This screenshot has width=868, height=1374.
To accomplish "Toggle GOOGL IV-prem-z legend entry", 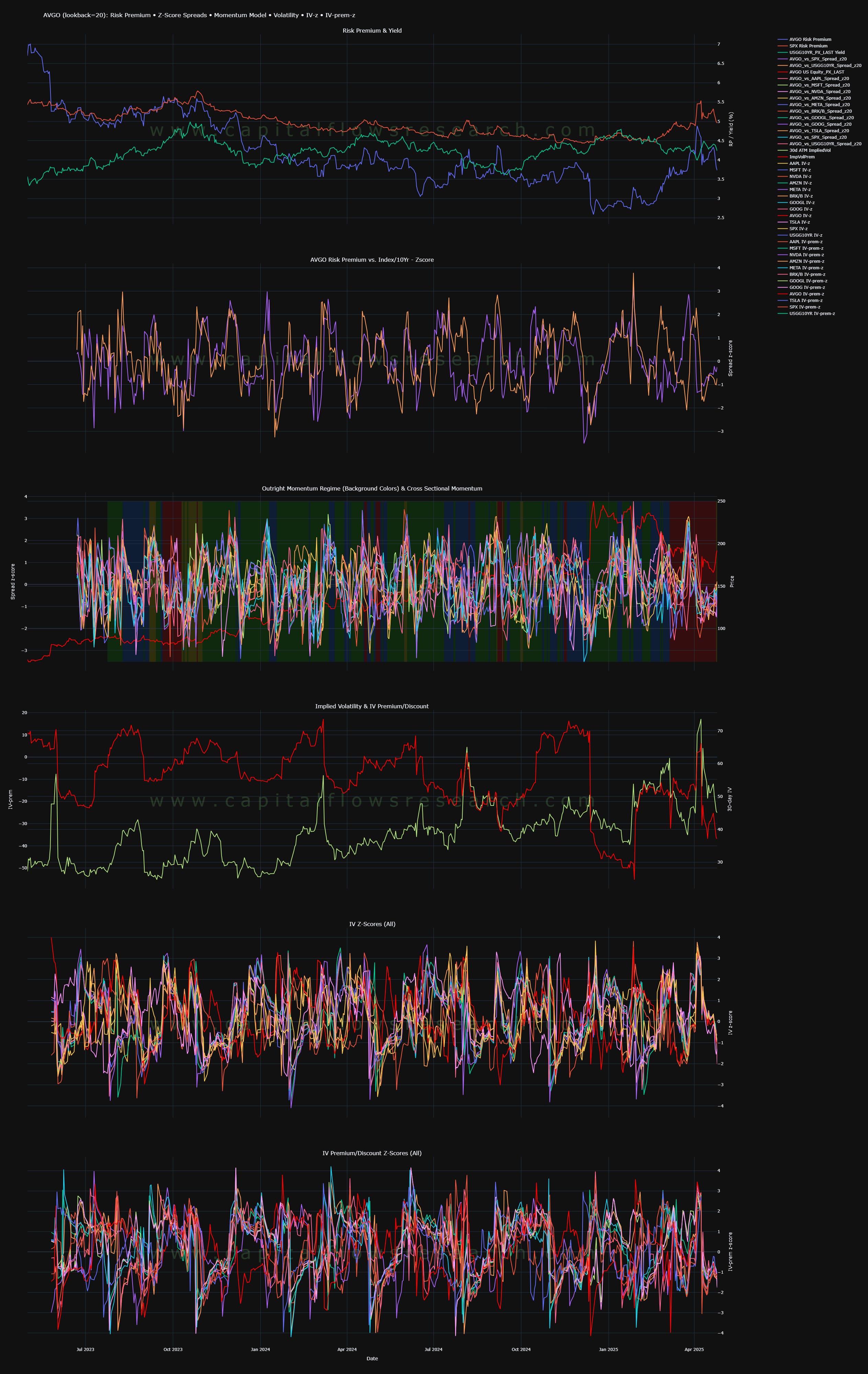I will click(802, 281).
